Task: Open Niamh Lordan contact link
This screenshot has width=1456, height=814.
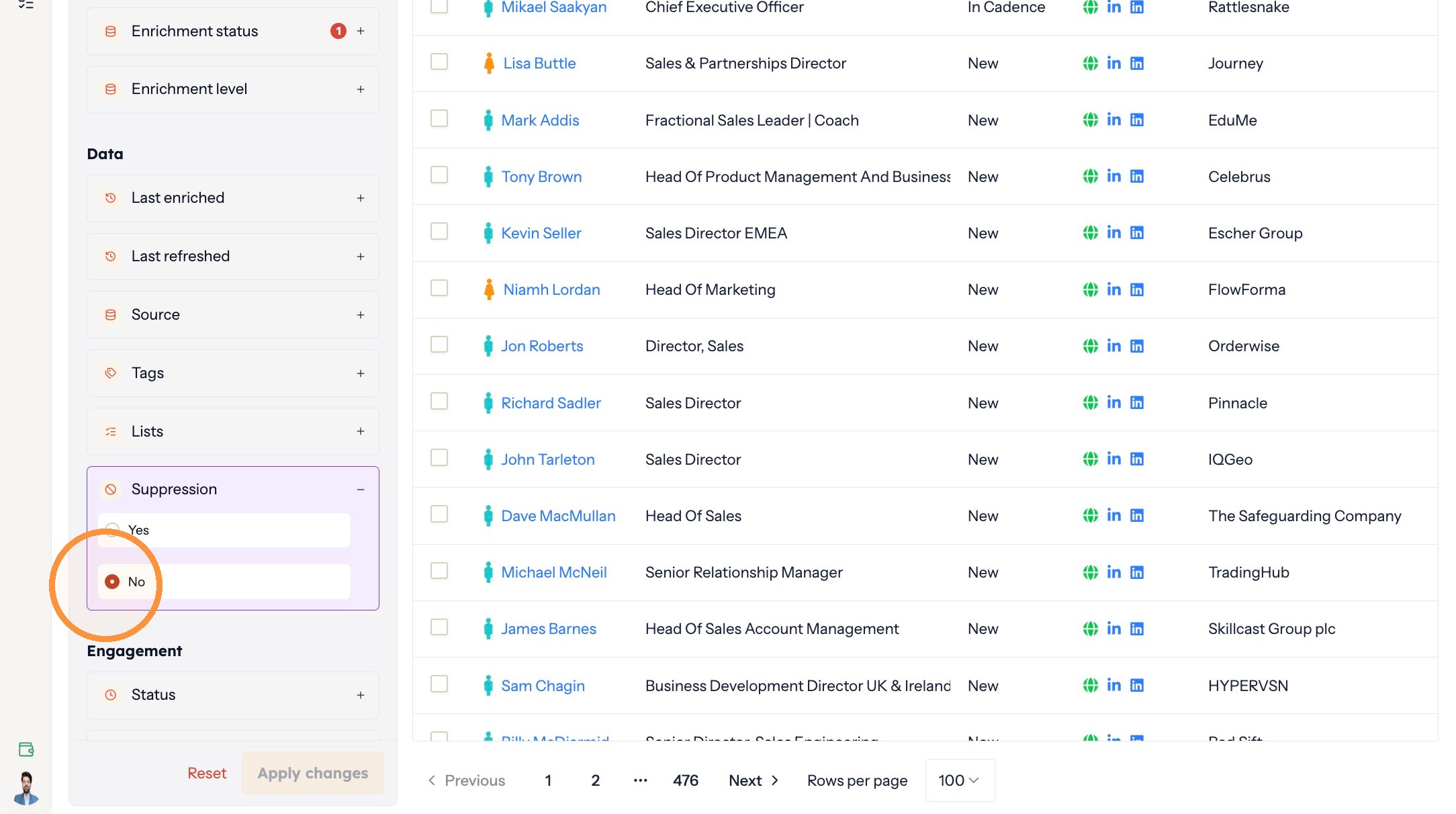Action: point(551,289)
